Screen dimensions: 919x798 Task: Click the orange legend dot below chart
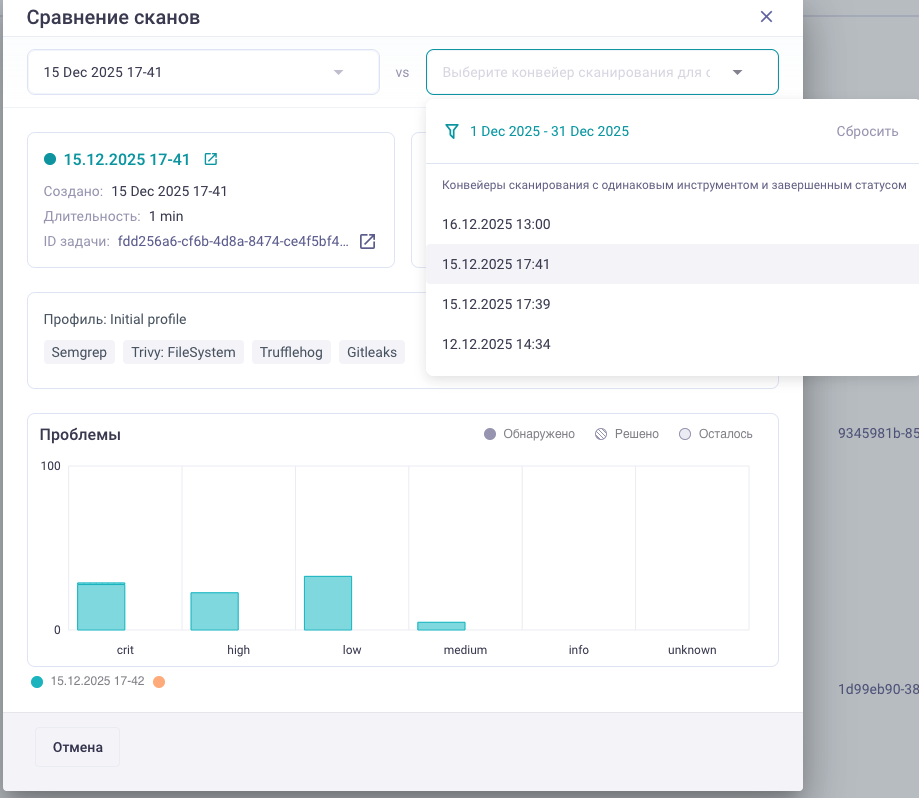pyautogui.click(x=159, y=681)
